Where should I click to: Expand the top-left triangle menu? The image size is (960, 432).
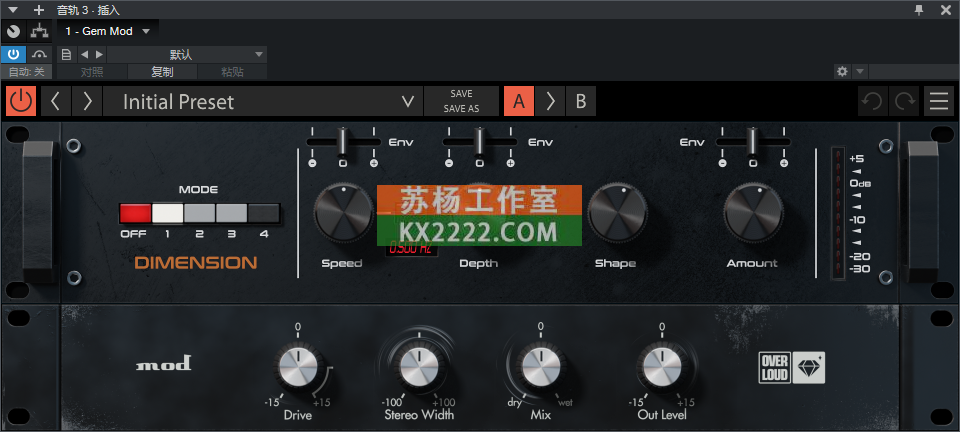click(14, 10)
